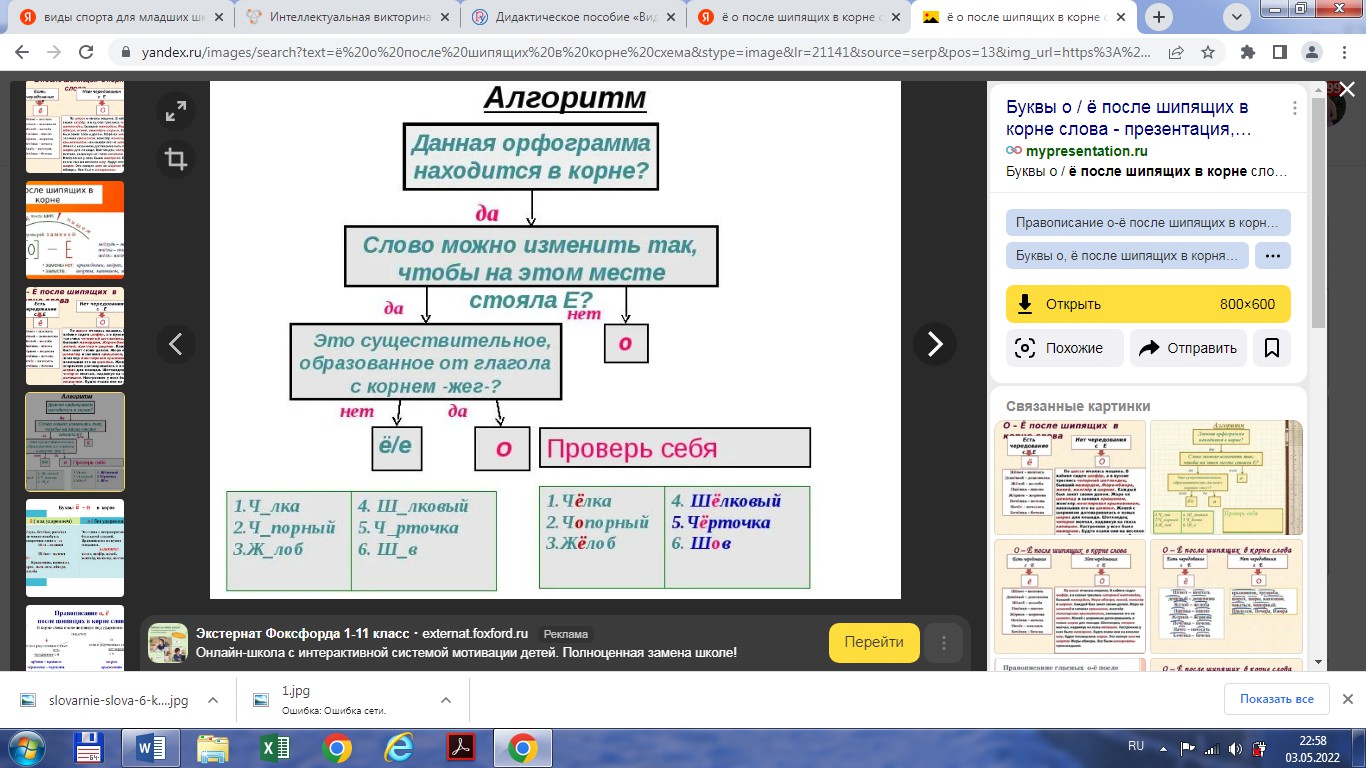This screenshot has width=1366, height=768.
Task: Open ad options three-dot menu
Action: 944,643
